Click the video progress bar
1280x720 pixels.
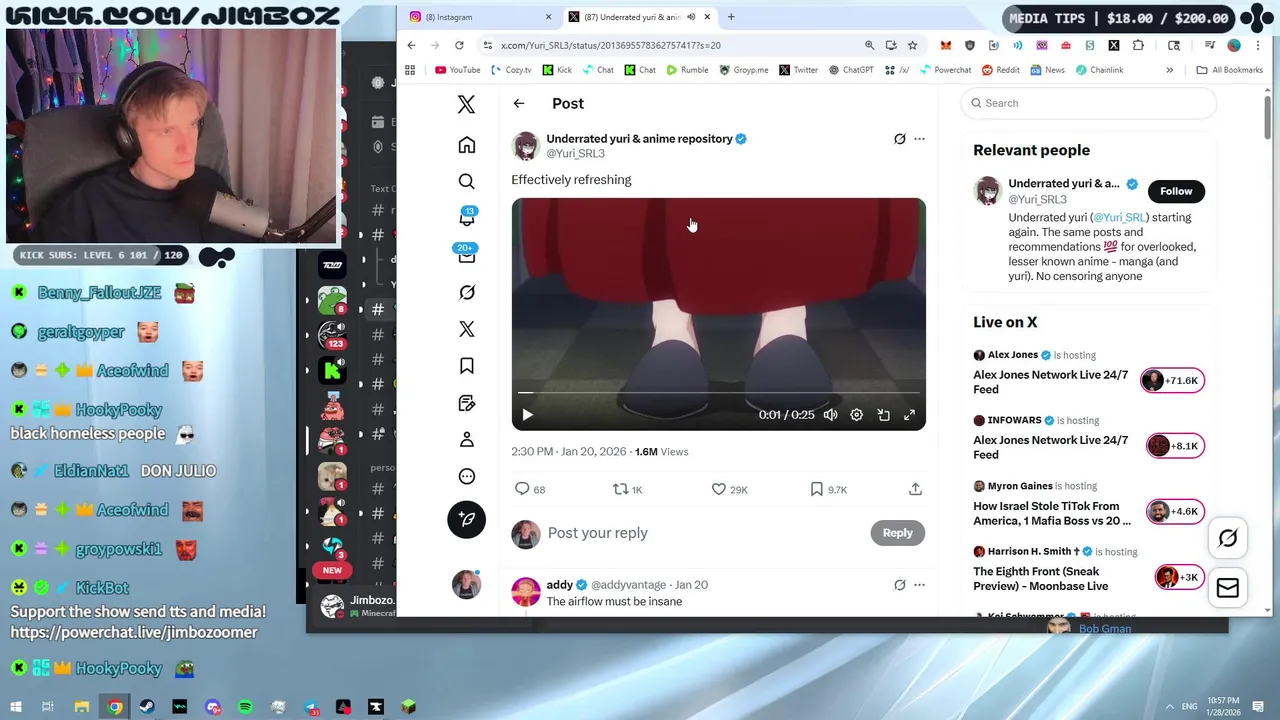coord(718,393)
